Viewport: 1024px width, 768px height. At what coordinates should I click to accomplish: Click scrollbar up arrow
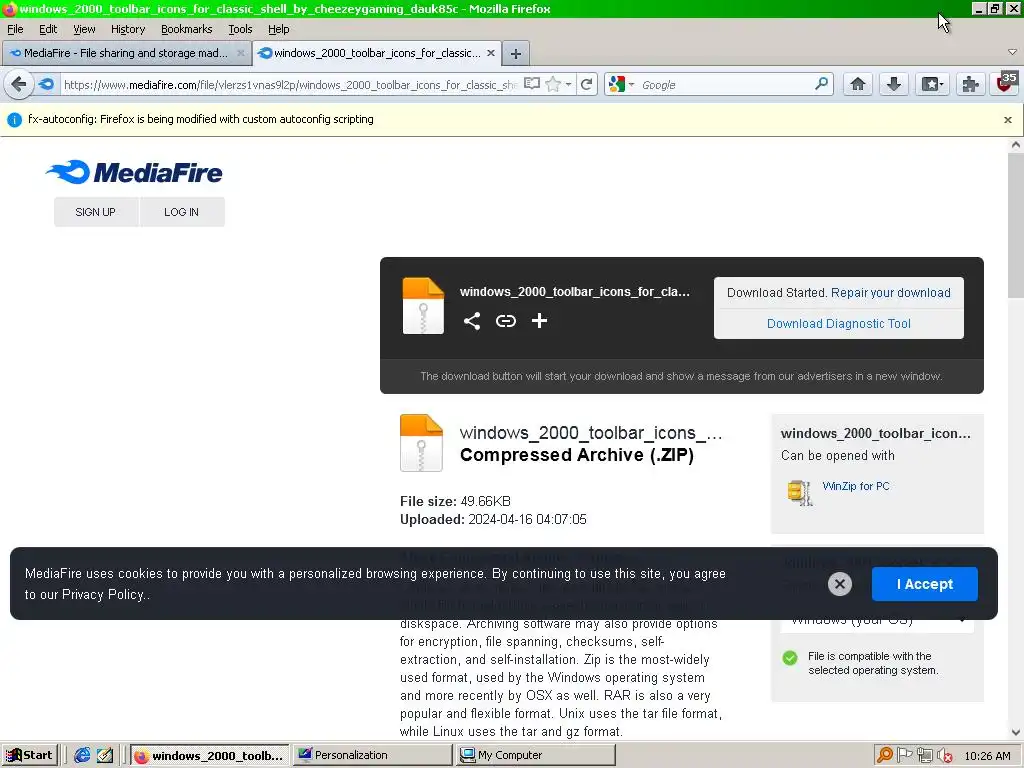1016,145
